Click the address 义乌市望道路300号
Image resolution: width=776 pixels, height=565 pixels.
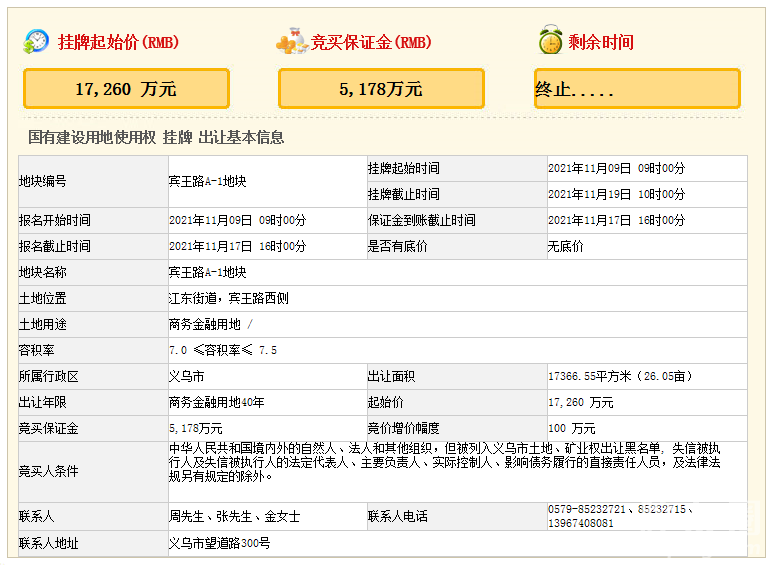coord(219,543)
